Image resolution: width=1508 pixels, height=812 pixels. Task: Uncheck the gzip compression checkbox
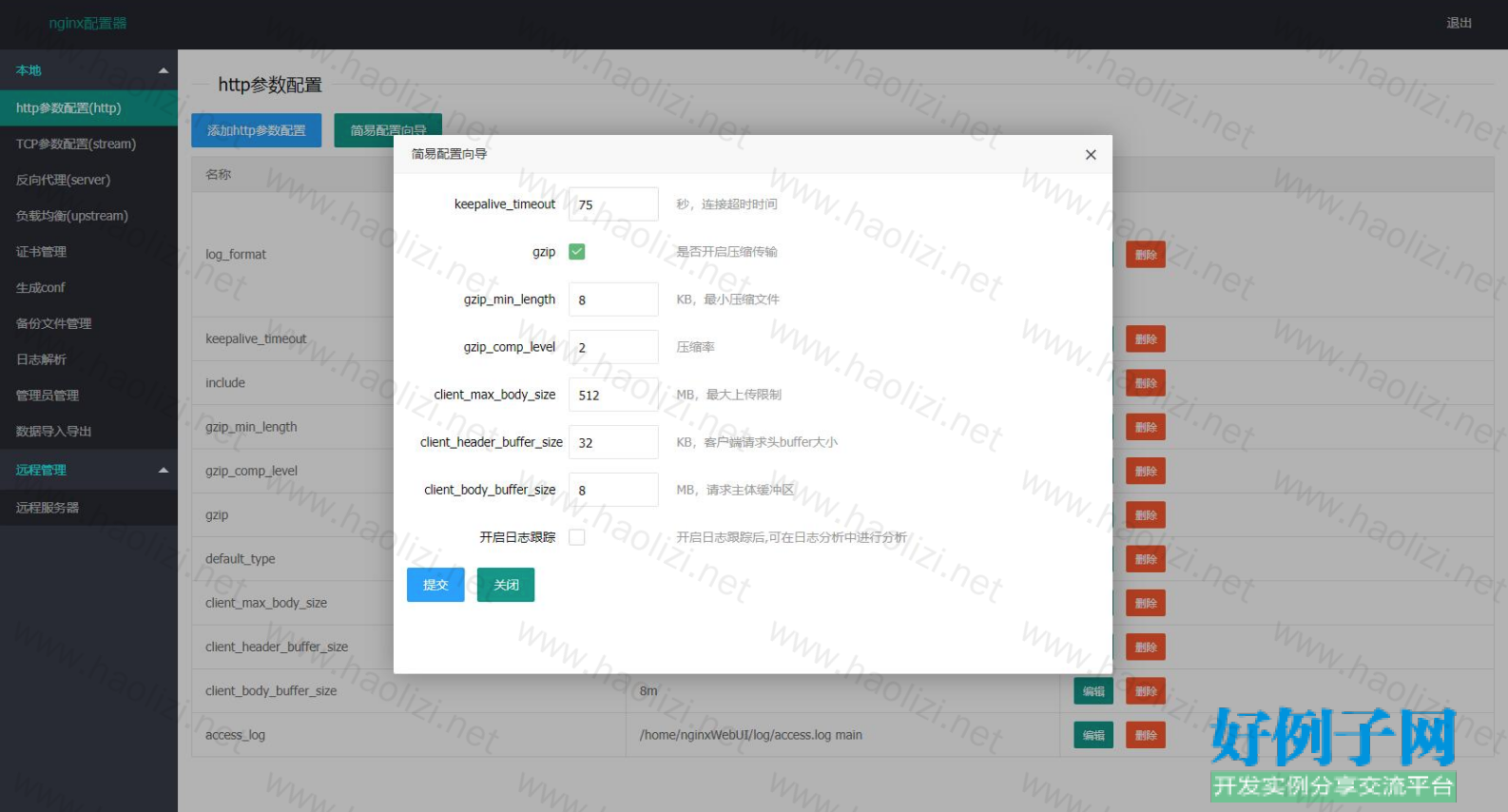[577, 252]
